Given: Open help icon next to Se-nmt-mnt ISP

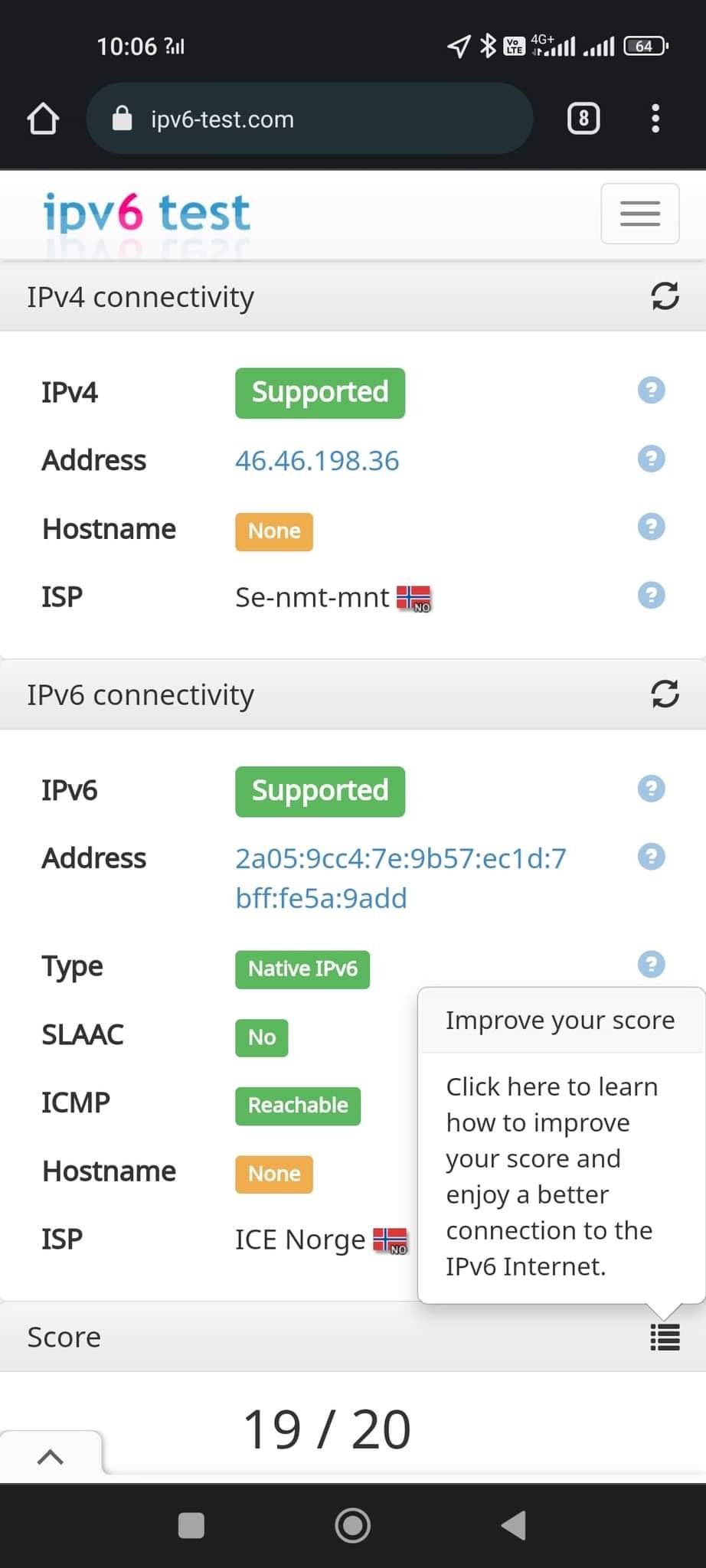Looking at the screenshot, I should (x=652, y=595).
